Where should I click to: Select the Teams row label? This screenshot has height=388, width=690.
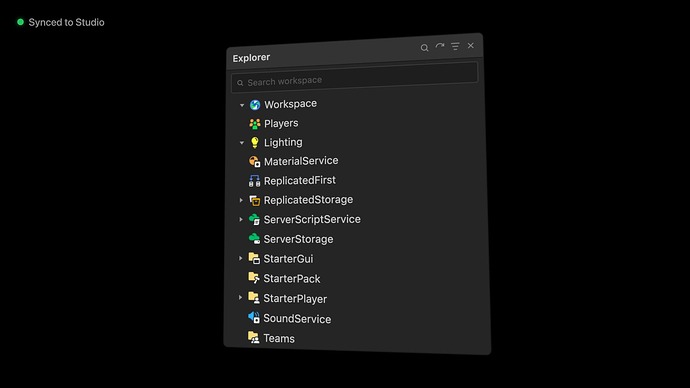pyautogui.click(x=279, y=338)
